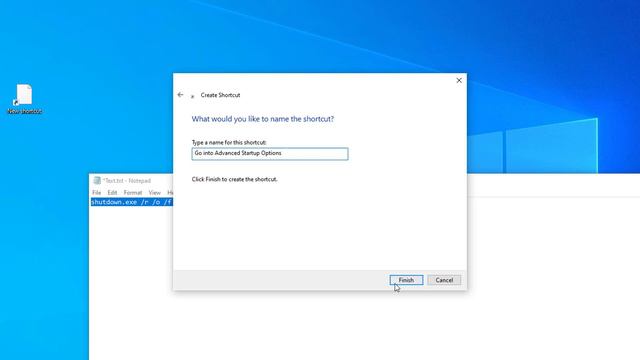The image size is (640, 360).
Task: Close the Create Shortcut dialog
Action: point(459,80)
